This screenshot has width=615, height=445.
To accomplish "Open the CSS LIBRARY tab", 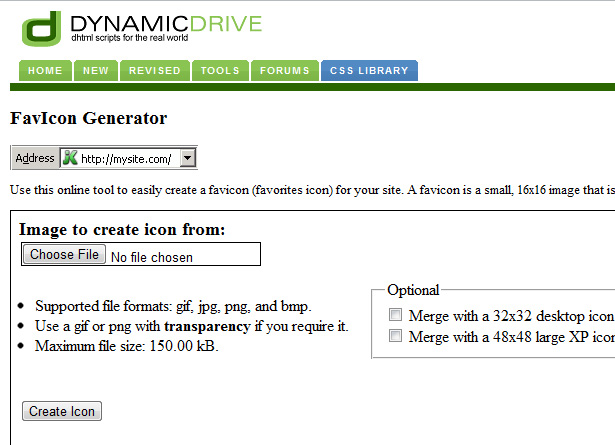I will (x=369, y=71).
